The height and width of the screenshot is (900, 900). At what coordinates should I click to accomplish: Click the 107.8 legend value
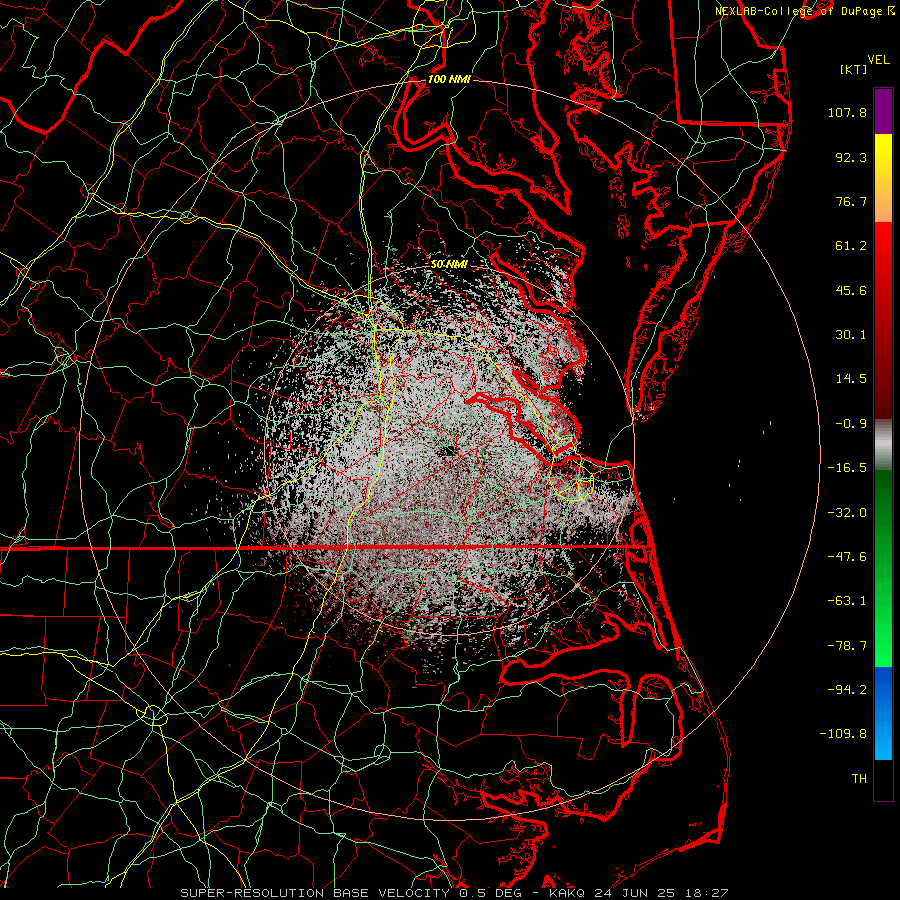(x=847, y=112)
